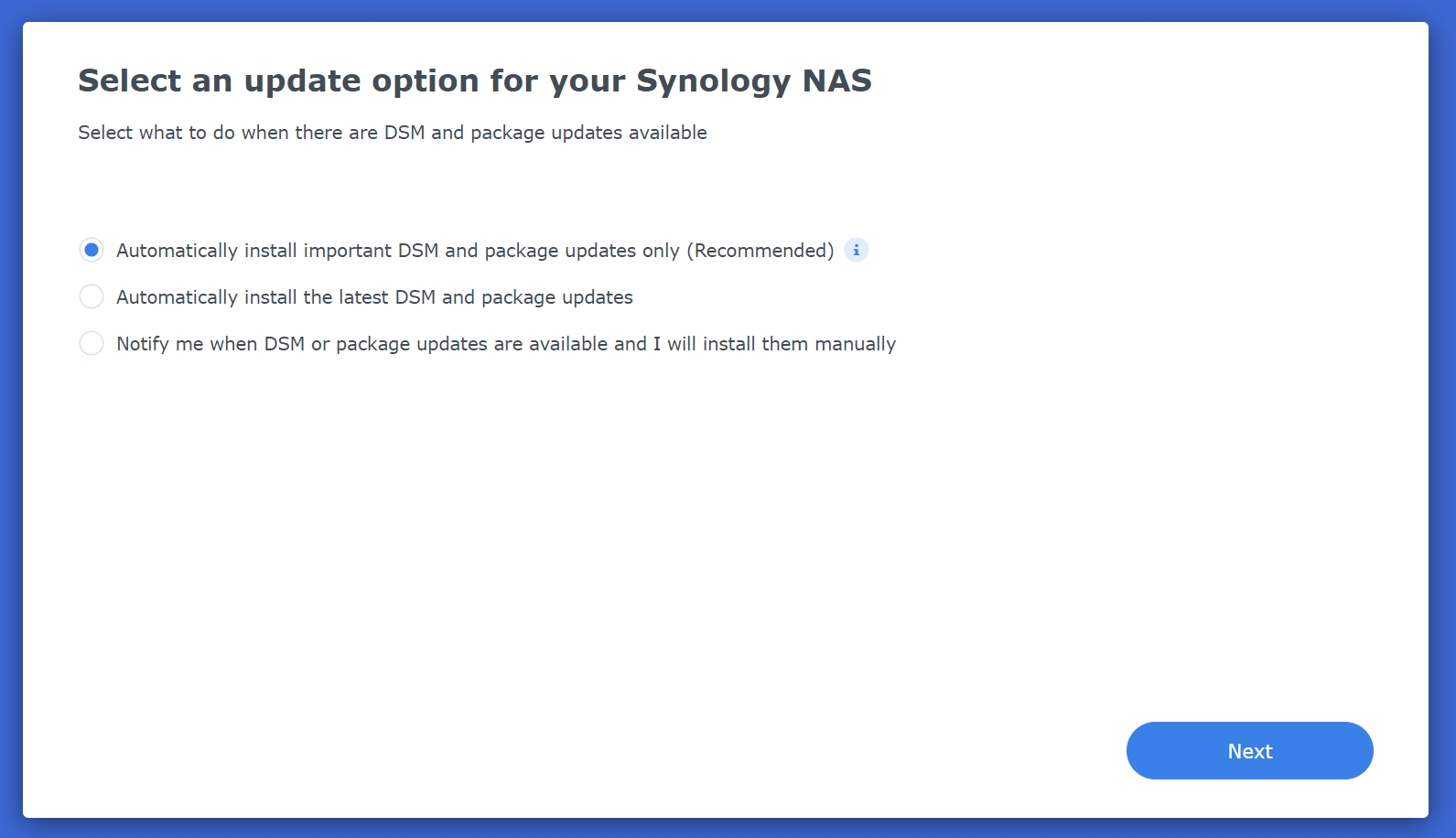Click the 'Automatically install important DSM' label text
This screenshot has width=1456, height=838.
475,251
